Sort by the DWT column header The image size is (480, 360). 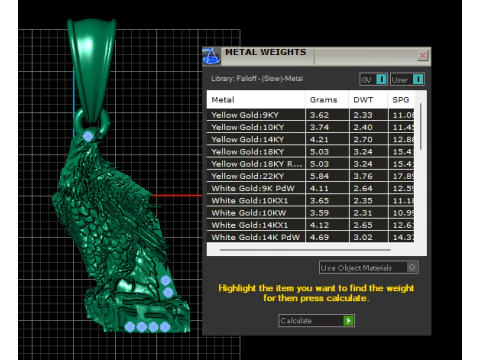click(368, 100)
